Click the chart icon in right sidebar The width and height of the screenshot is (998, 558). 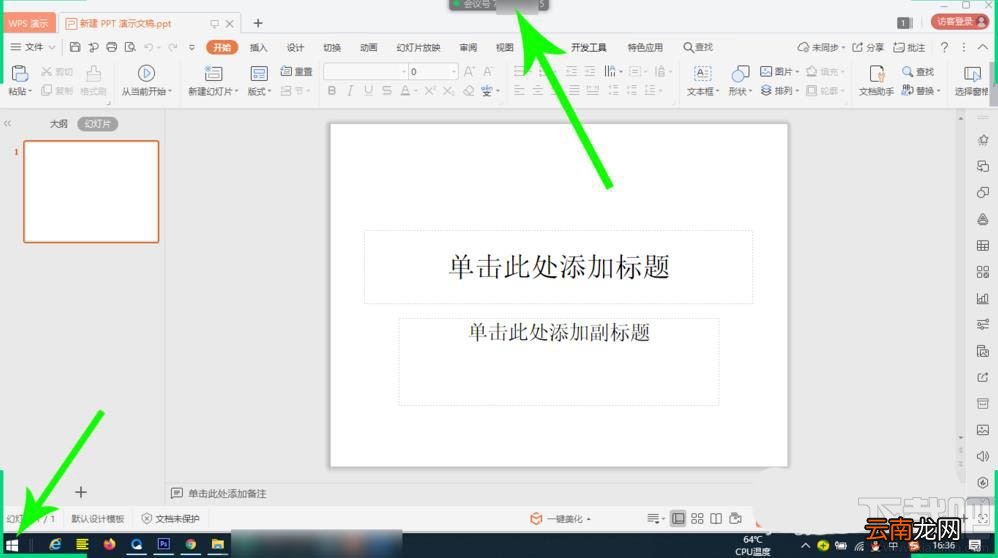click(983, 298)
